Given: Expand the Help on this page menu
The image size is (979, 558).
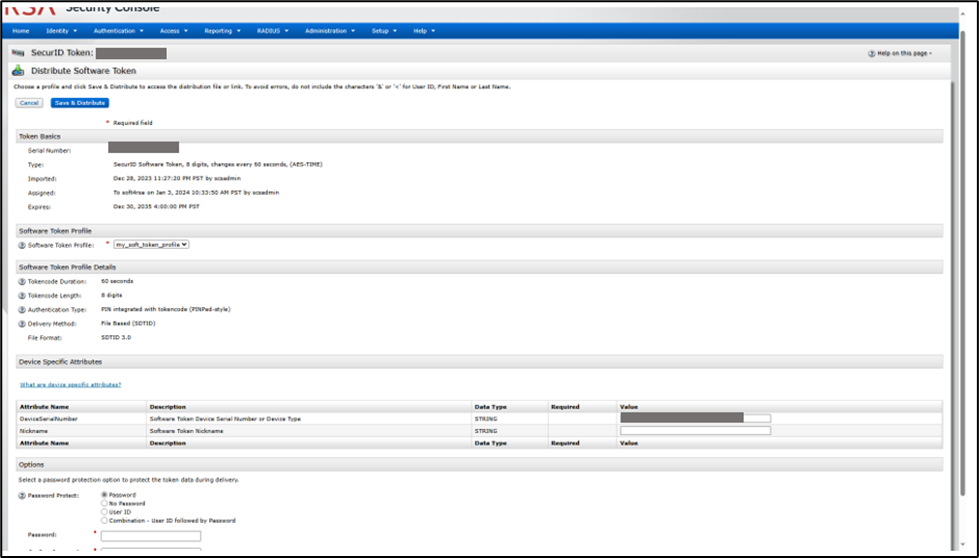Looking at the screenshot, I should (x=900, y=53).
